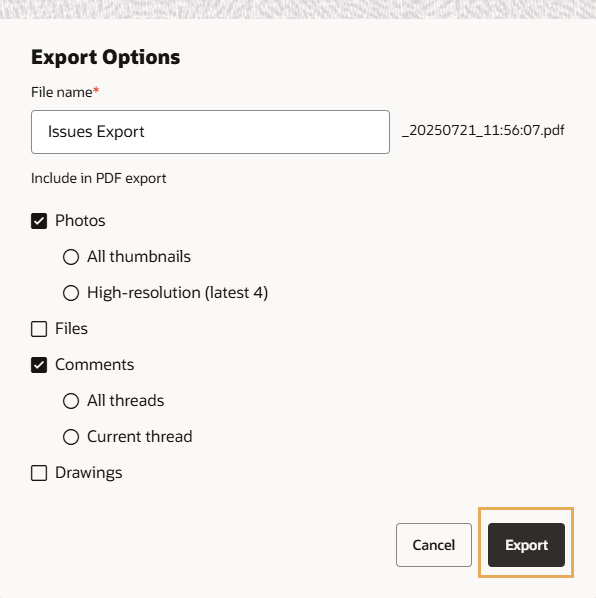Choose the Current thread radio button

tap(71, 437)
